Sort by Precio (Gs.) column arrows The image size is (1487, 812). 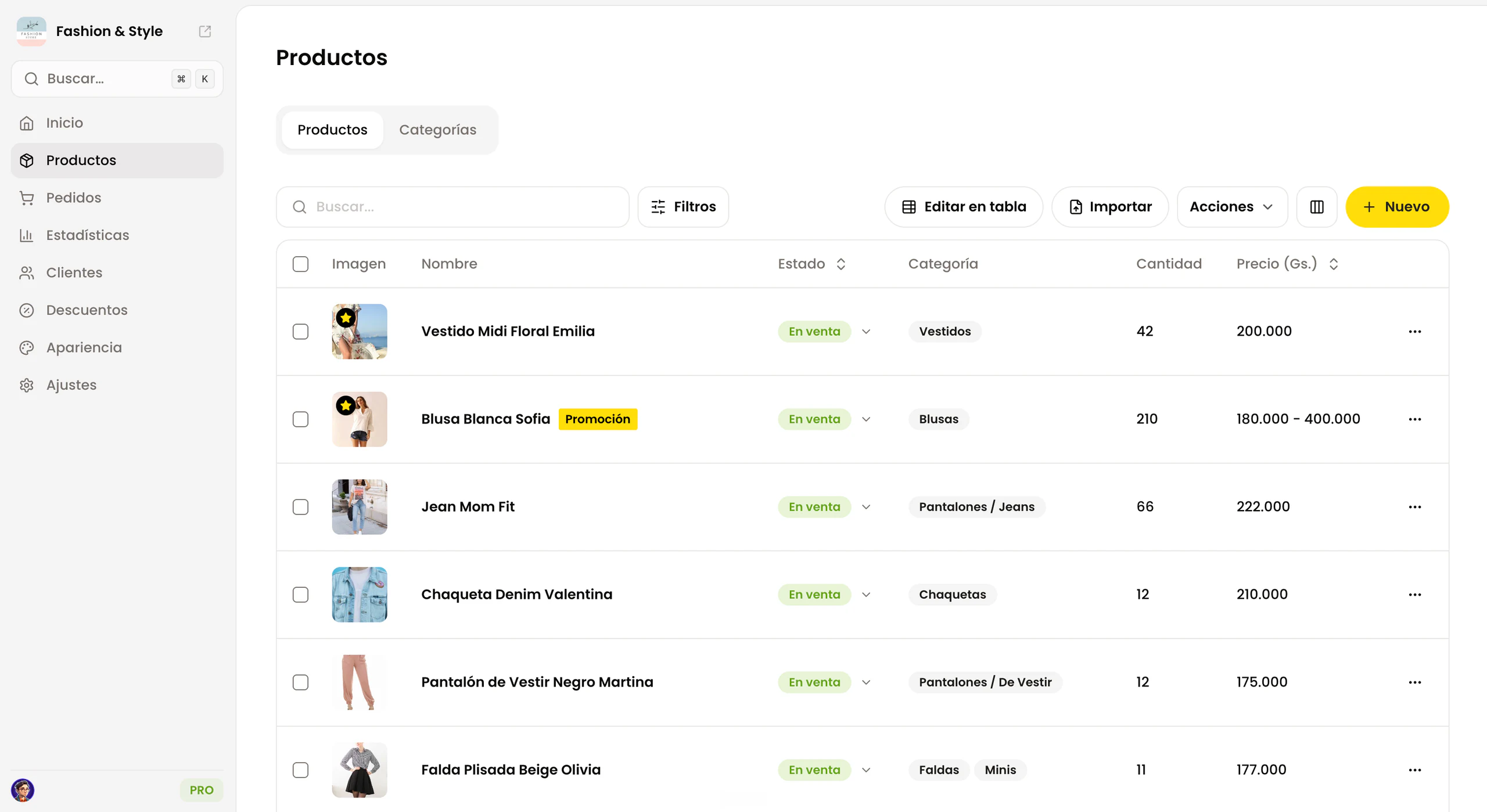pyautogui.click(x=1334, y=264)
